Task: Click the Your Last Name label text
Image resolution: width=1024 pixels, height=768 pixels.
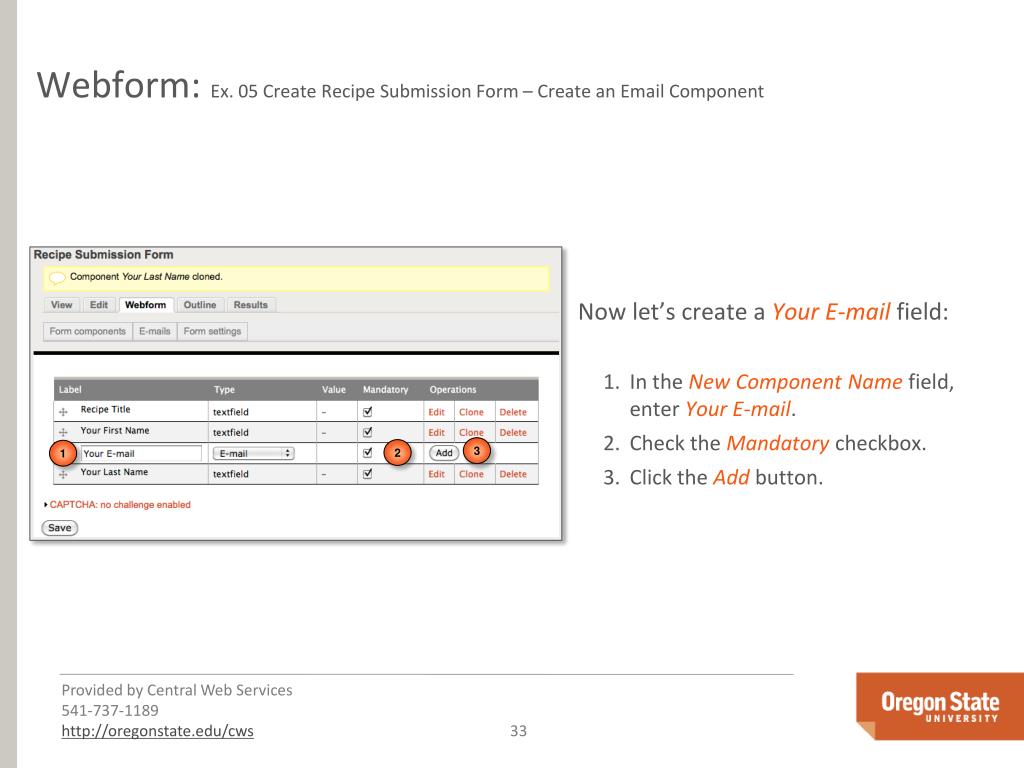Action: pyautogui.click(x=114, y=472)
